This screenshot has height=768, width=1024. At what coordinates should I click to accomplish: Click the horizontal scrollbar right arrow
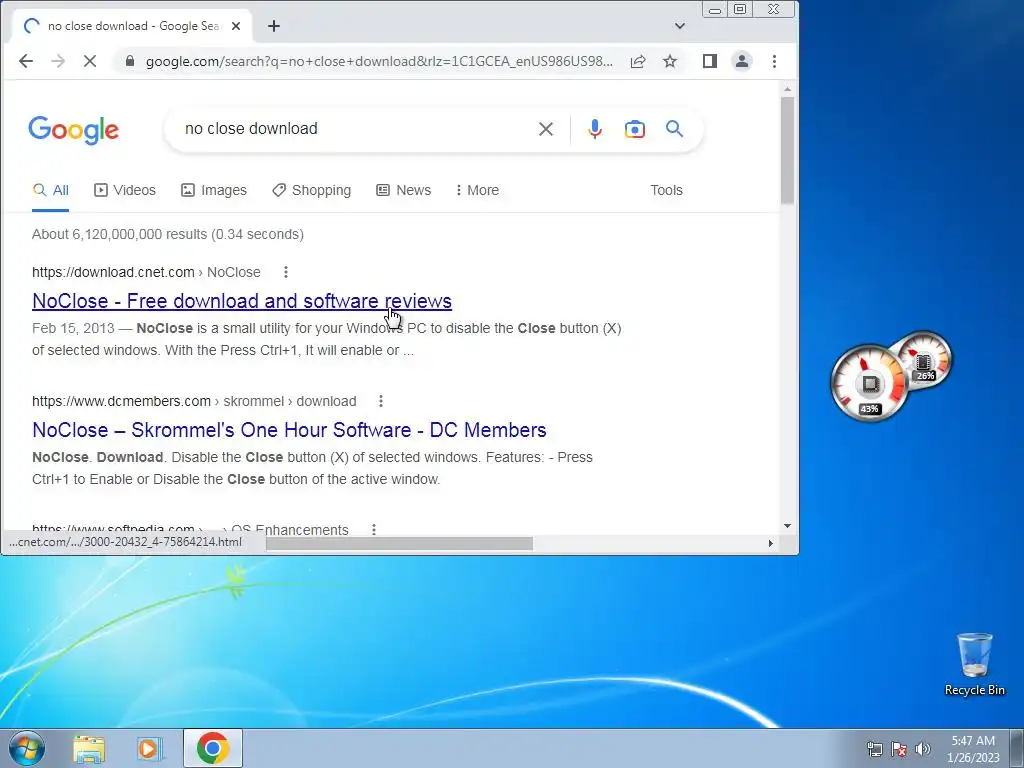(x=771, y=543)
